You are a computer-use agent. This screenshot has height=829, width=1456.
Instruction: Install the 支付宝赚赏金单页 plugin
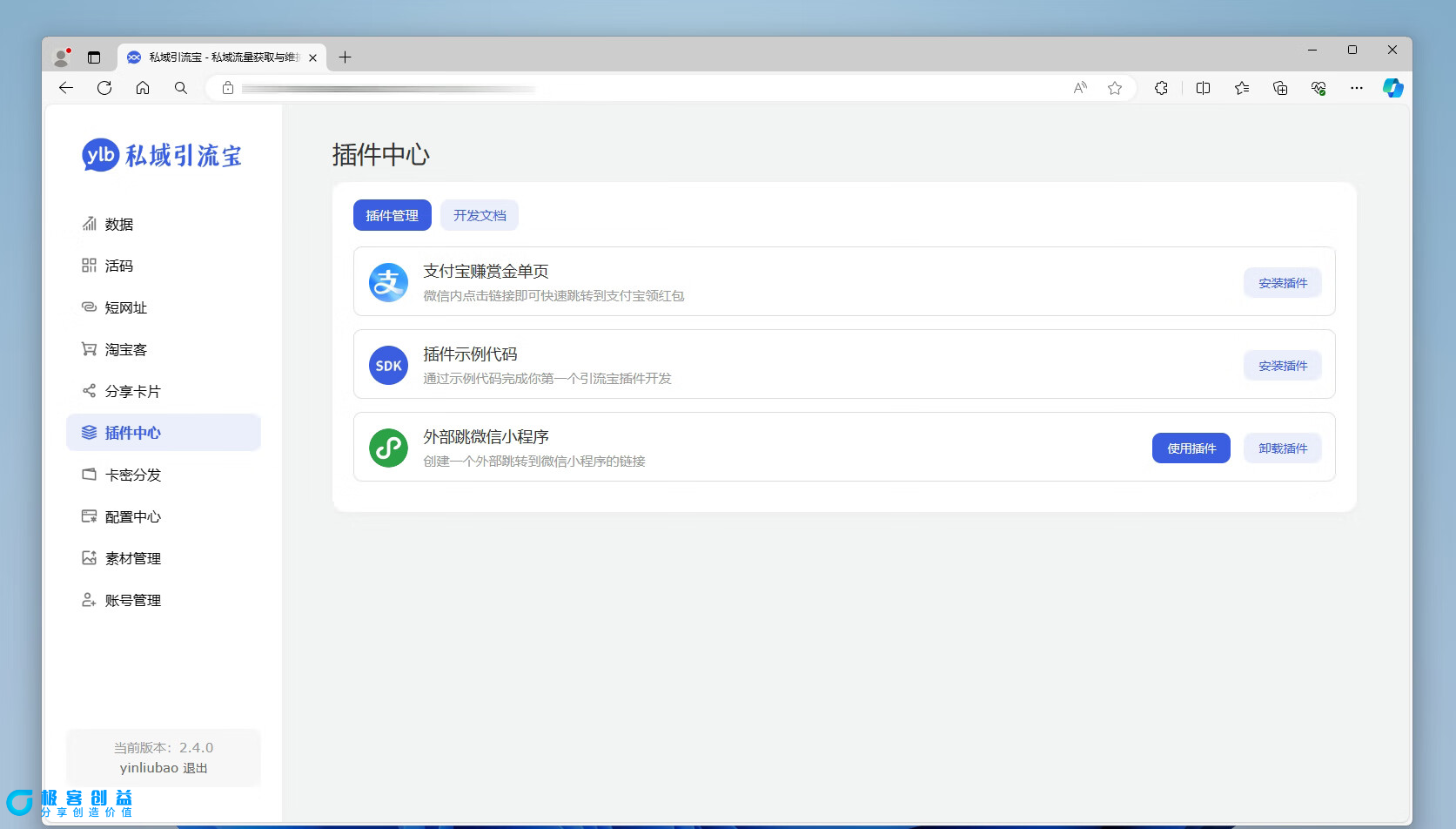1282,282
